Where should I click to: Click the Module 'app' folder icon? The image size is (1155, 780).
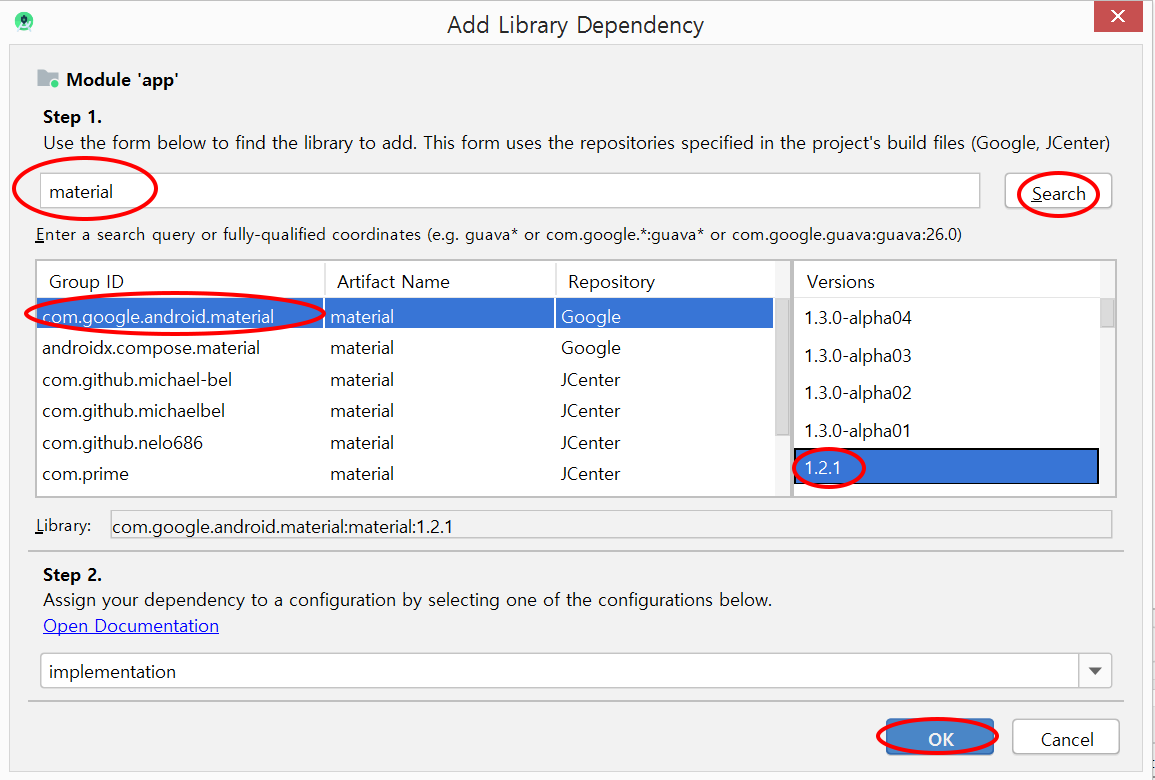[48, 78]
